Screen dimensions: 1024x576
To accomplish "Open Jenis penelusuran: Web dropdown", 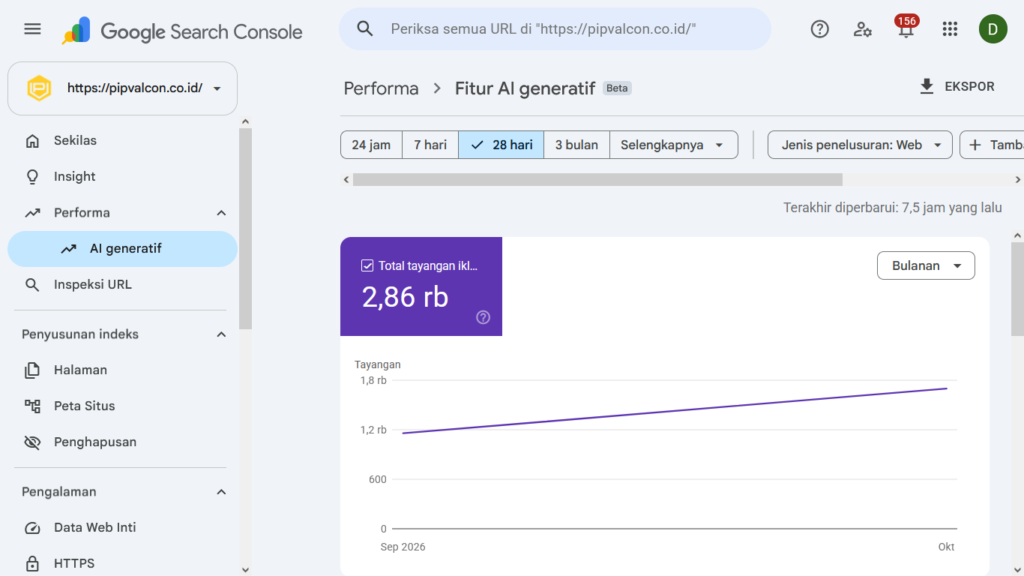I will coord(859,145).
